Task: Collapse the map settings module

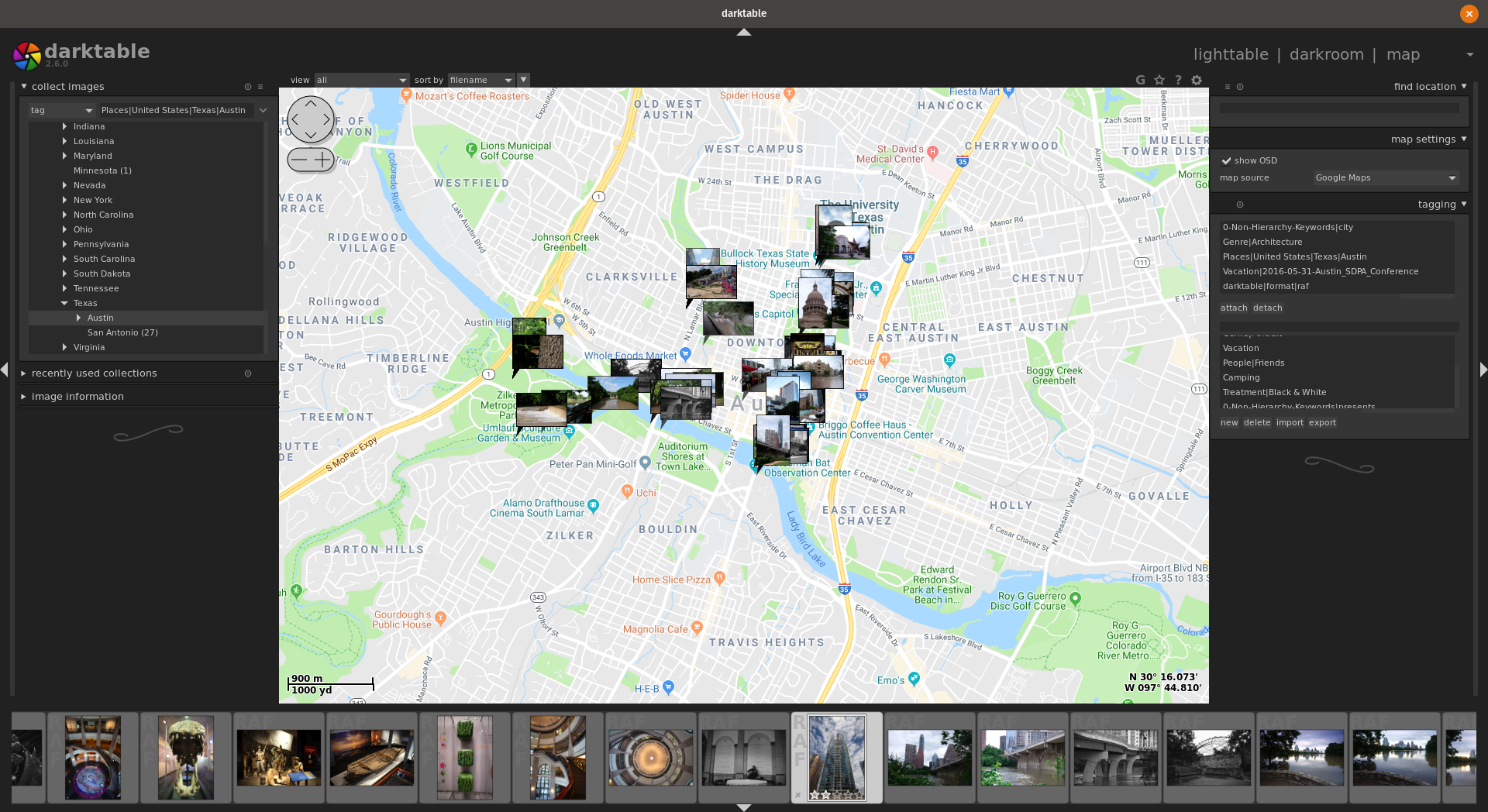Action: click(x=1464, y=139)
